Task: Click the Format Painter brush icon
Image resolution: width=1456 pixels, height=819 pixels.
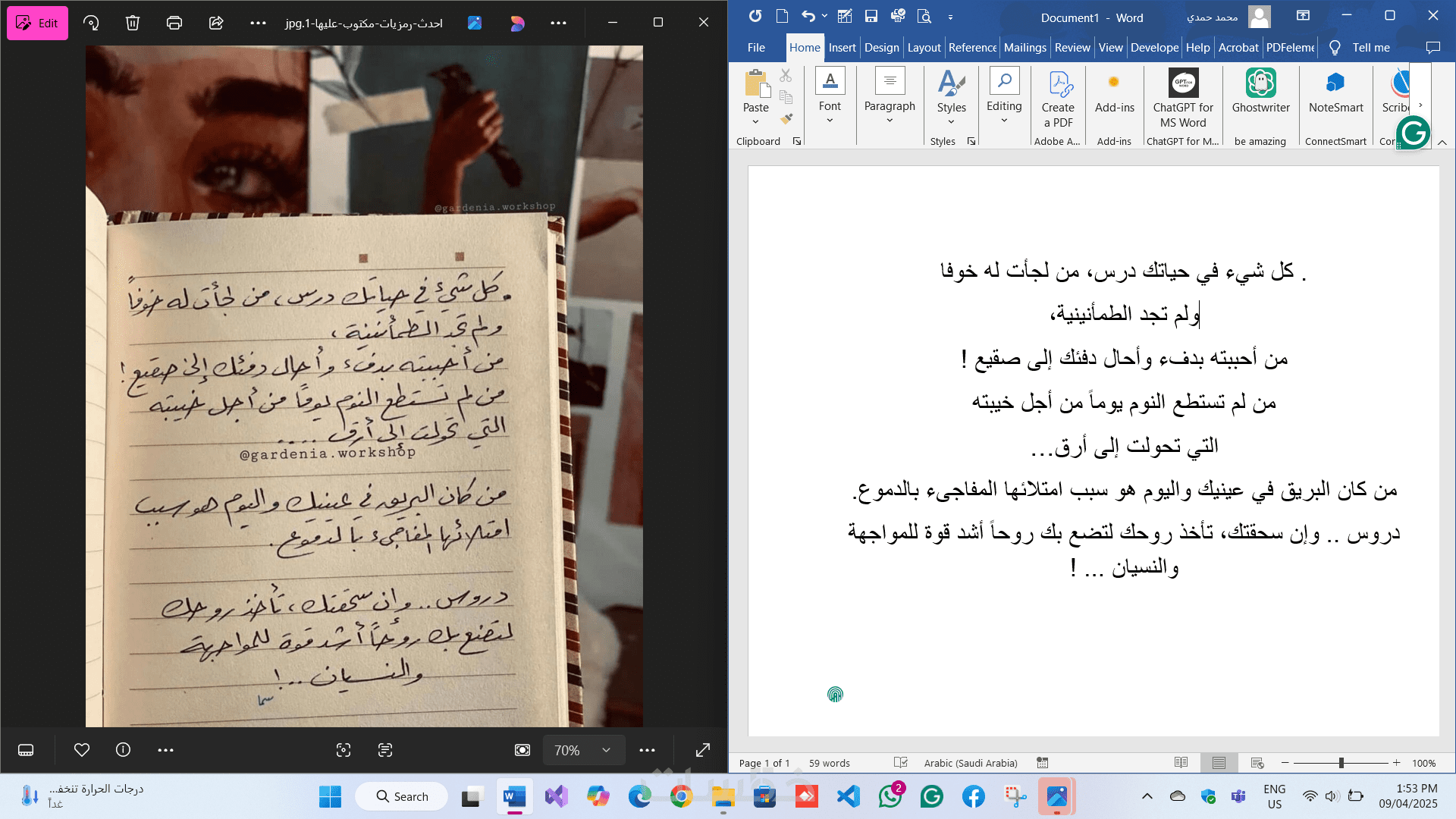Action: click(x=786, y=119)
